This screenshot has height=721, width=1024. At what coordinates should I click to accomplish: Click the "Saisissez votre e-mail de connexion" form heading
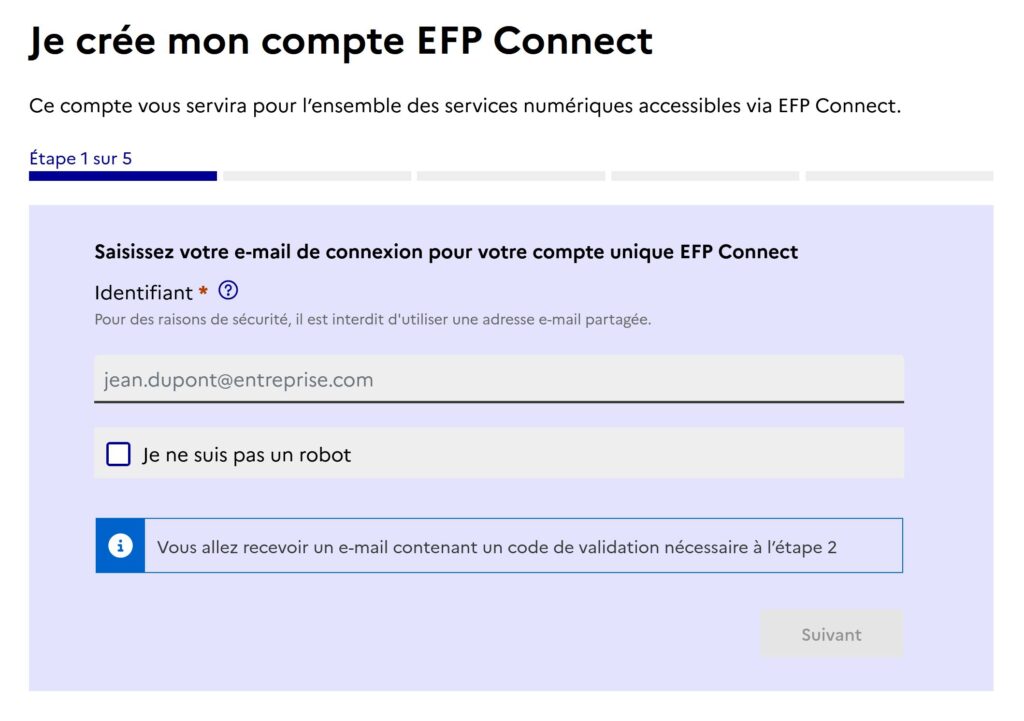pos(446,252)
